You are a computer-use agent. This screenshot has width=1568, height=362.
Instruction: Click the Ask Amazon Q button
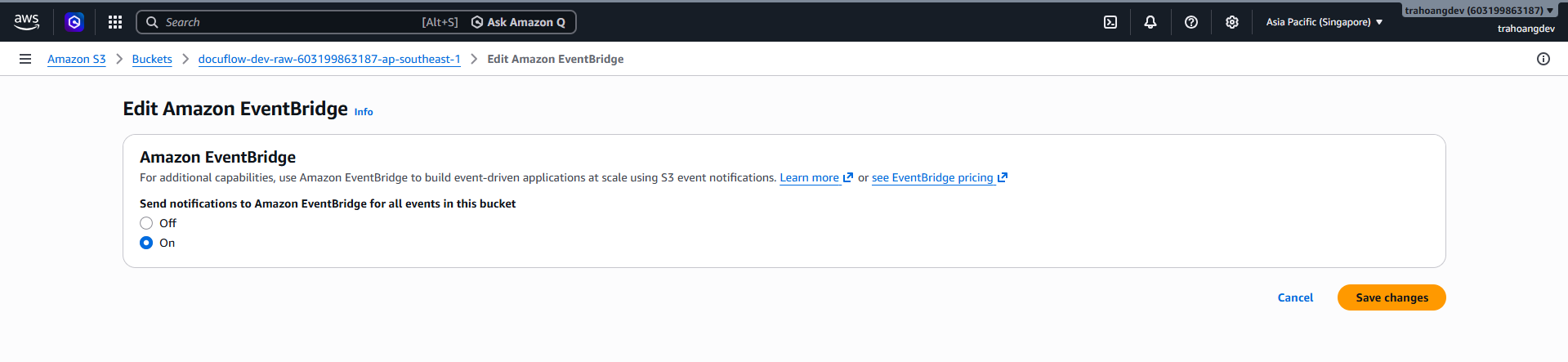(518, 22)
